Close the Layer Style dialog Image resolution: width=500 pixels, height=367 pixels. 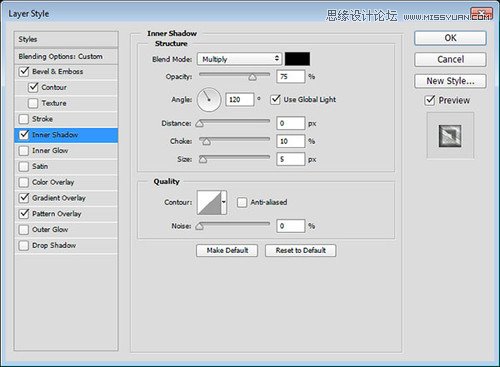click(482, 14)
